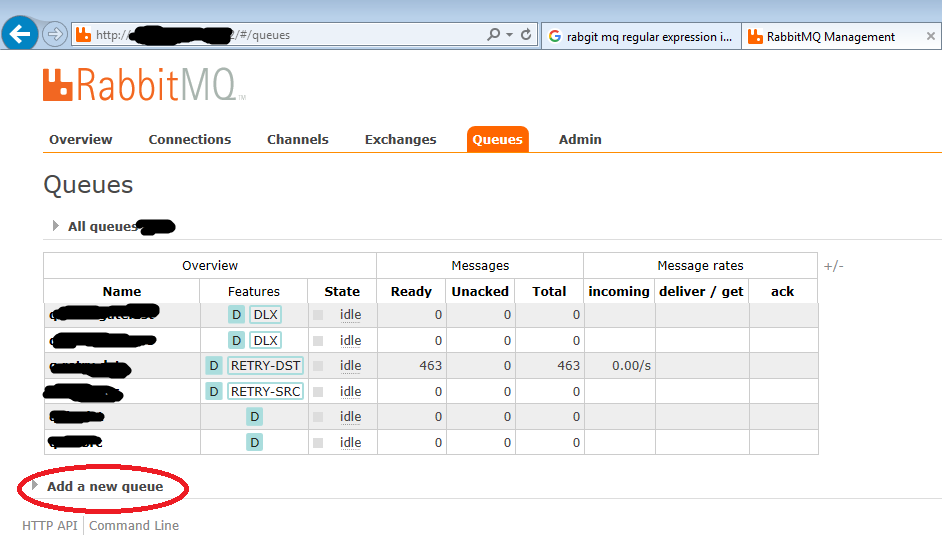
Task: Click the D badge in fifth queue row
Action: 254,417
